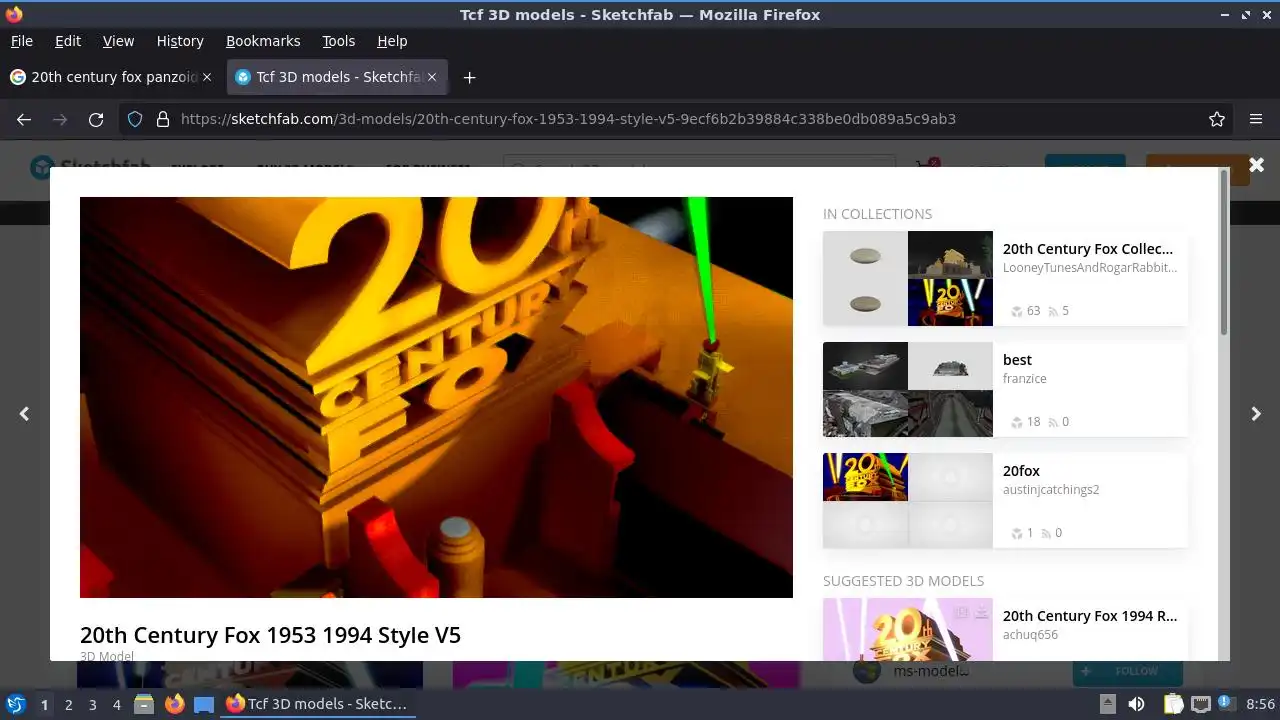Open the Edit menu
This screenshot has width=1280, height=720.
68,41
